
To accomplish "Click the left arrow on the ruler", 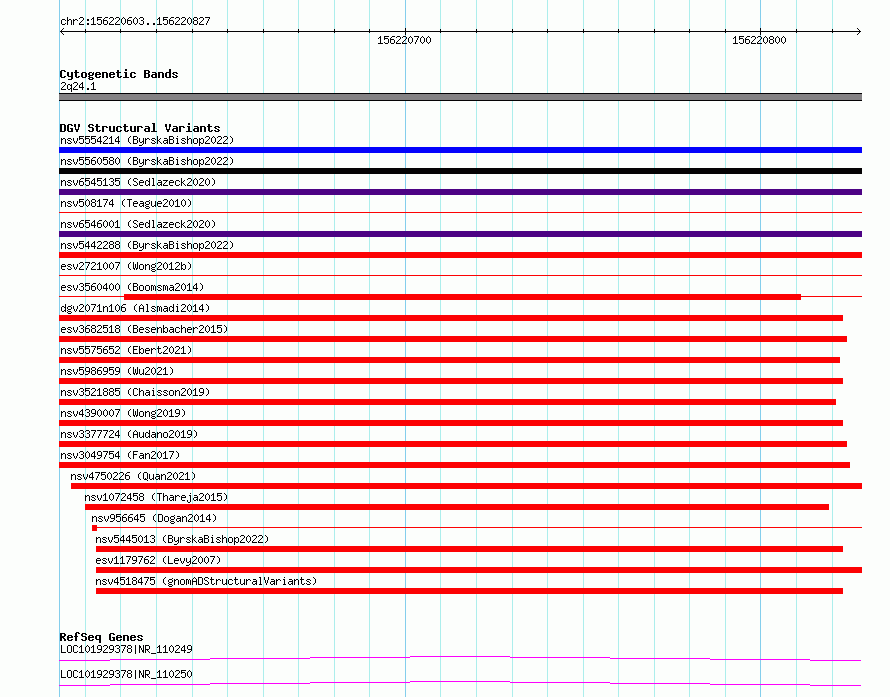I will (62, 31).
